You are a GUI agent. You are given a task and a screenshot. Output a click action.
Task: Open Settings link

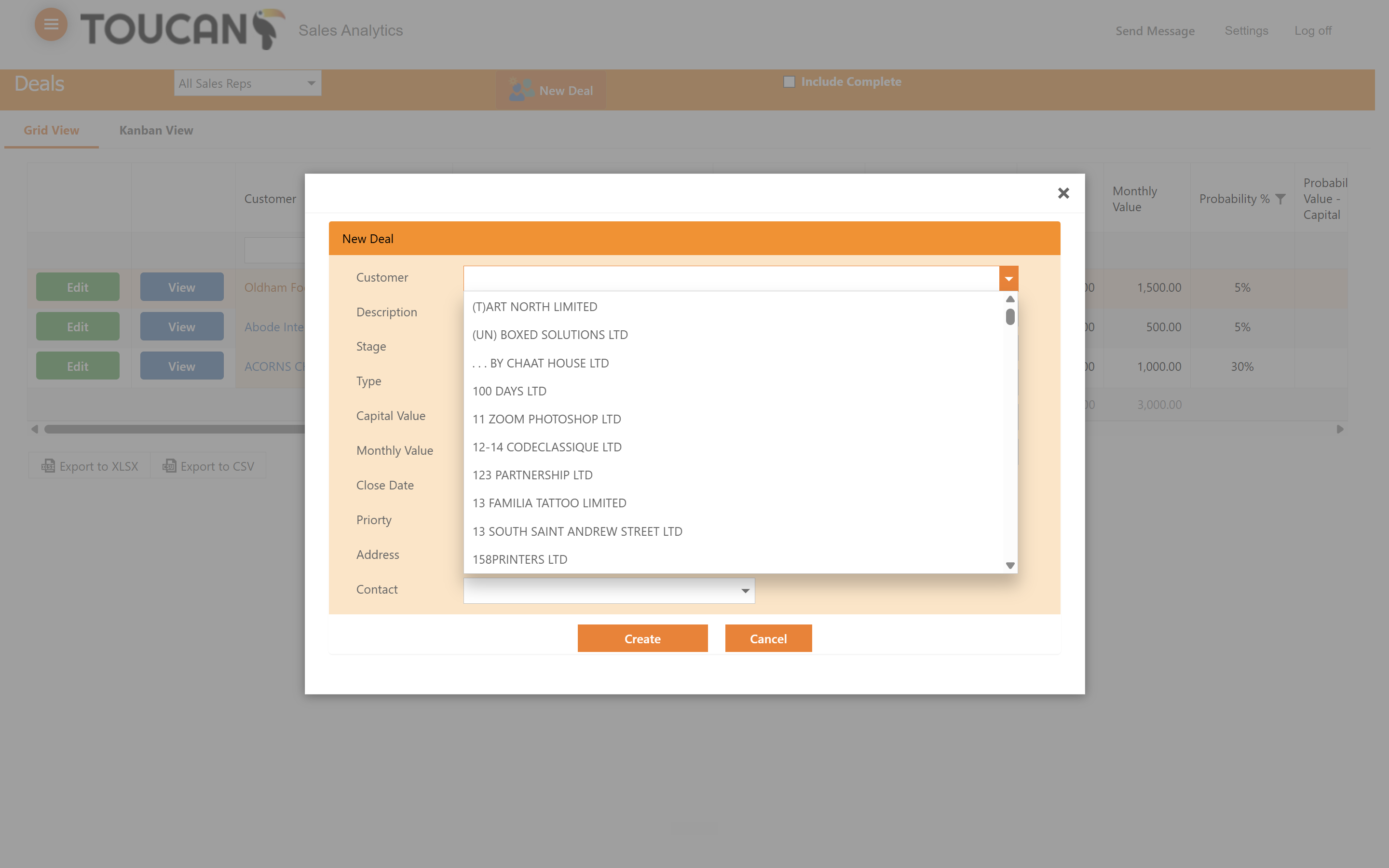click(x=1246, y=30)
